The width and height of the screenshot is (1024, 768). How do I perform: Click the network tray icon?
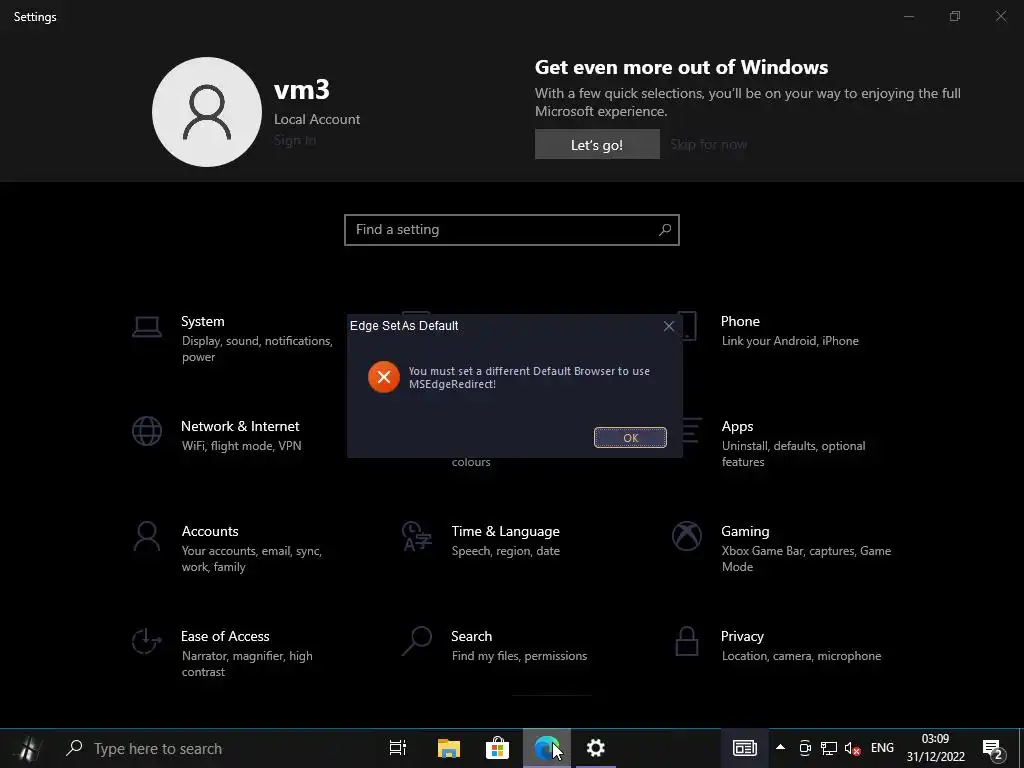click(x=829, y=748)
